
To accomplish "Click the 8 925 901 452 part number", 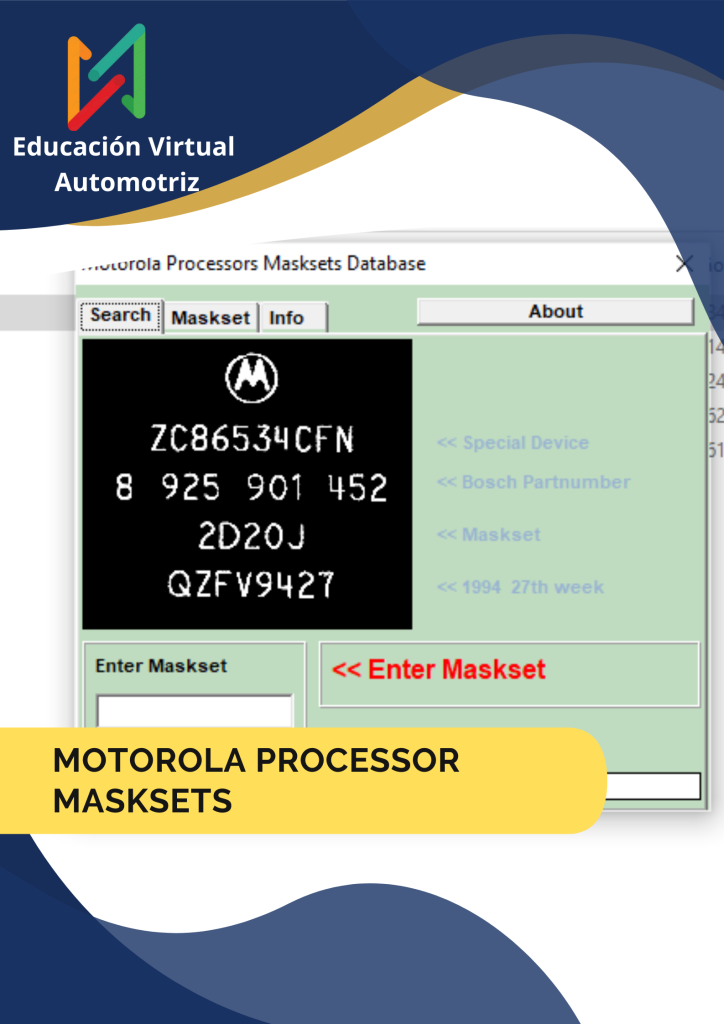I will tap(251, 488).
